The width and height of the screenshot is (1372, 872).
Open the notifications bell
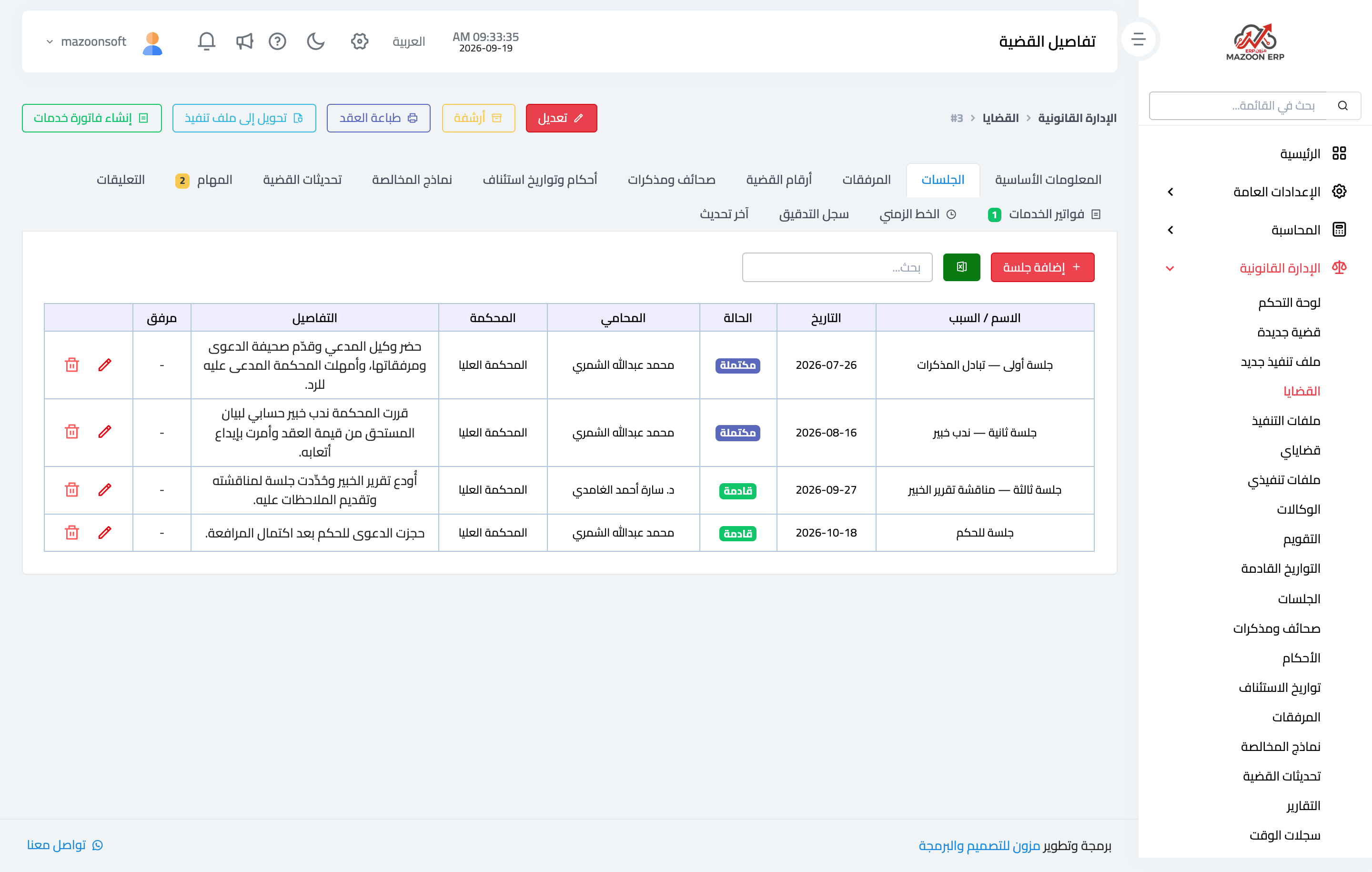206,41
